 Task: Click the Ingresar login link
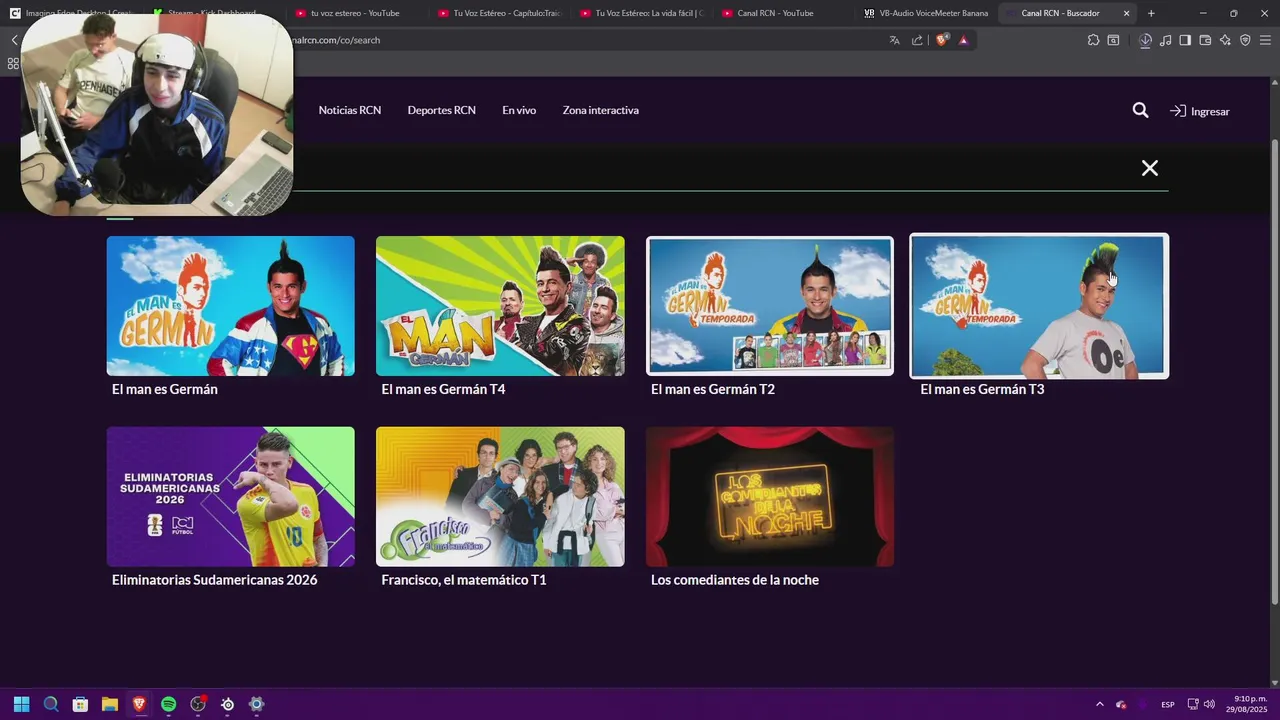click(x=1200, y=111)
